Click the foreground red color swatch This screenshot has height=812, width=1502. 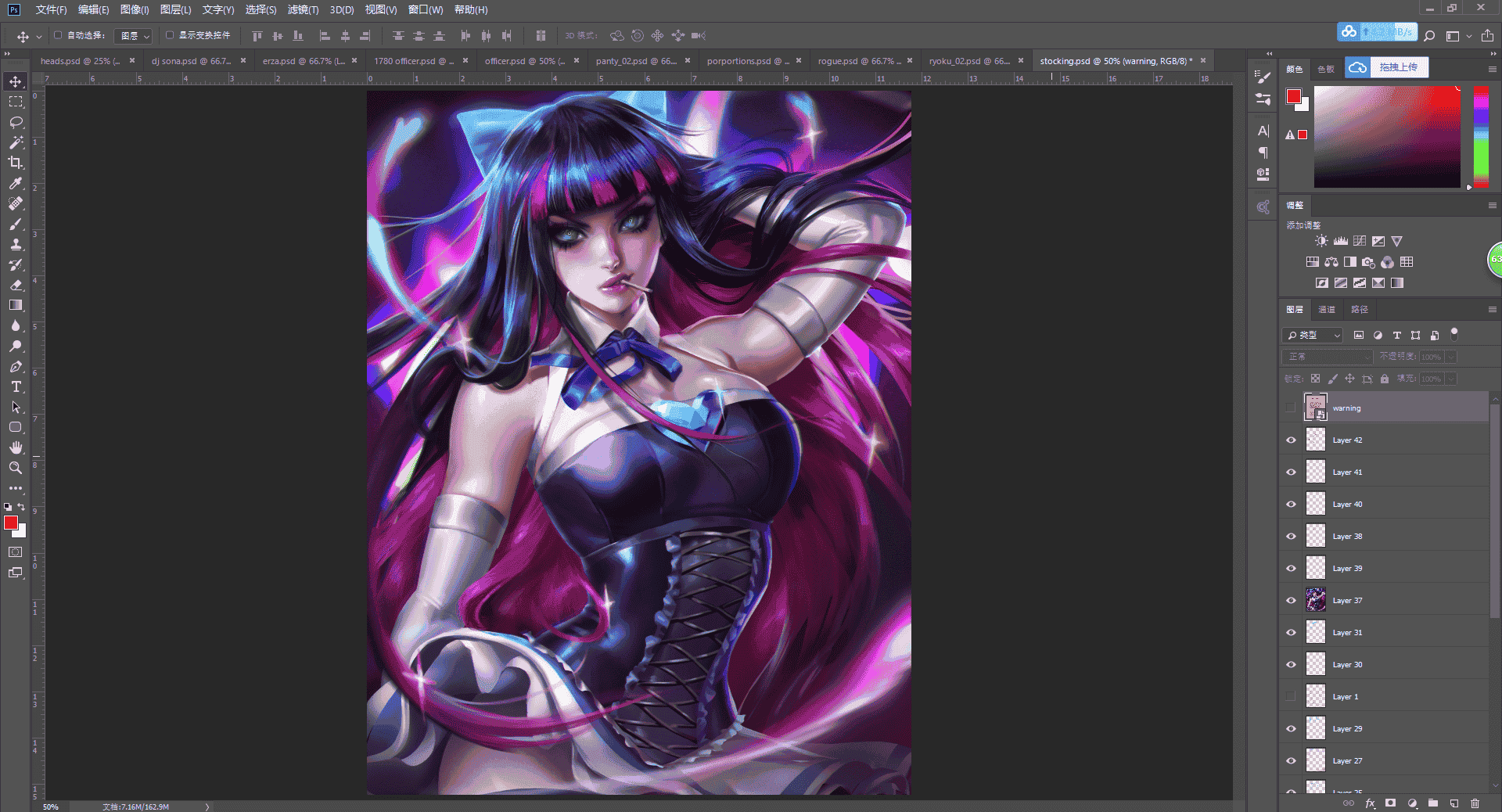(x=11, y=523)
